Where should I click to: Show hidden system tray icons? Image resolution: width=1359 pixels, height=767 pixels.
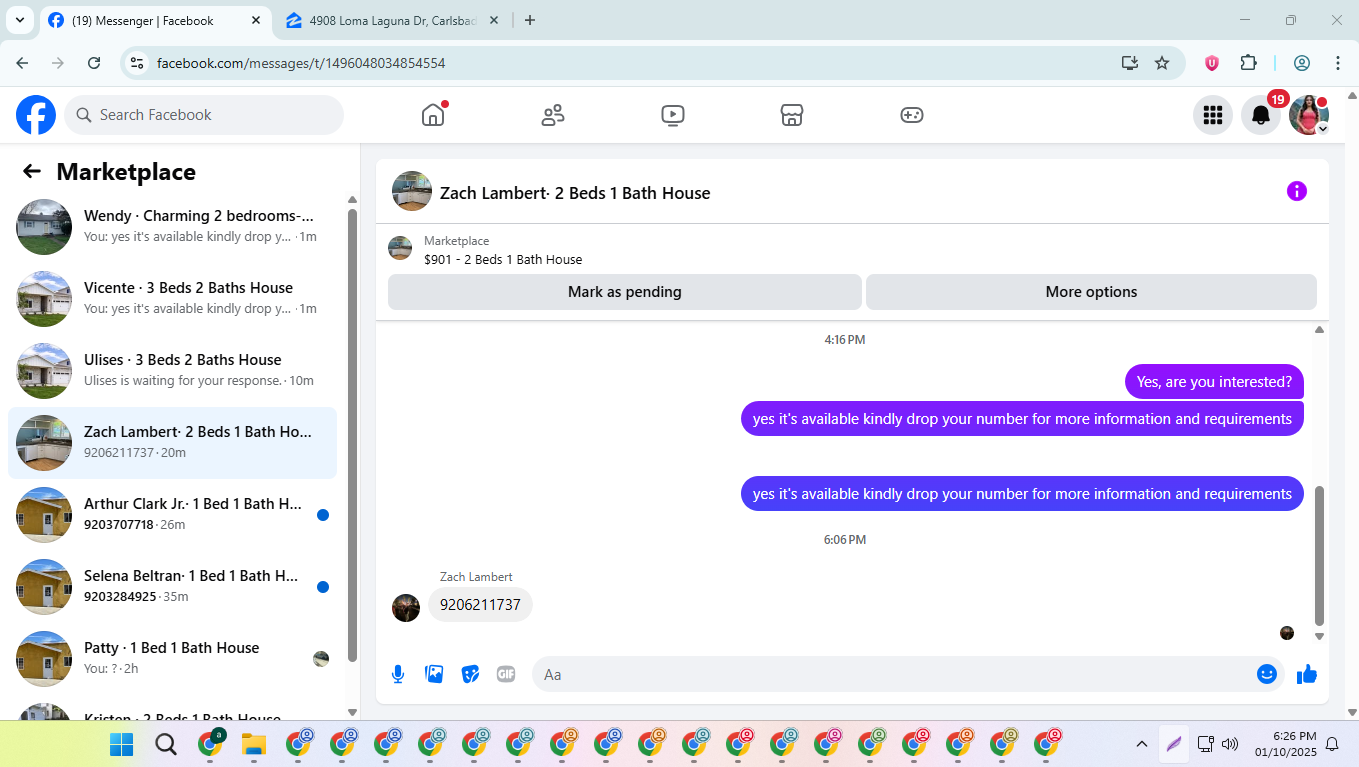coord(1141,744)
